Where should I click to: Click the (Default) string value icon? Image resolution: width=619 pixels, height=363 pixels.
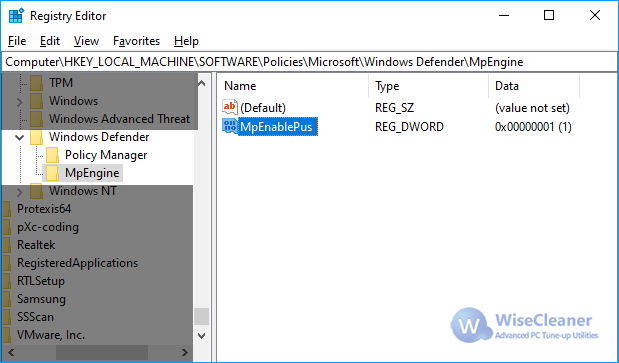point(230,107)
